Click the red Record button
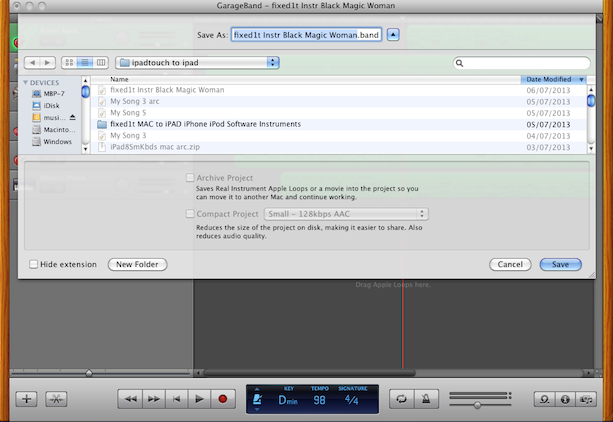 223,399
